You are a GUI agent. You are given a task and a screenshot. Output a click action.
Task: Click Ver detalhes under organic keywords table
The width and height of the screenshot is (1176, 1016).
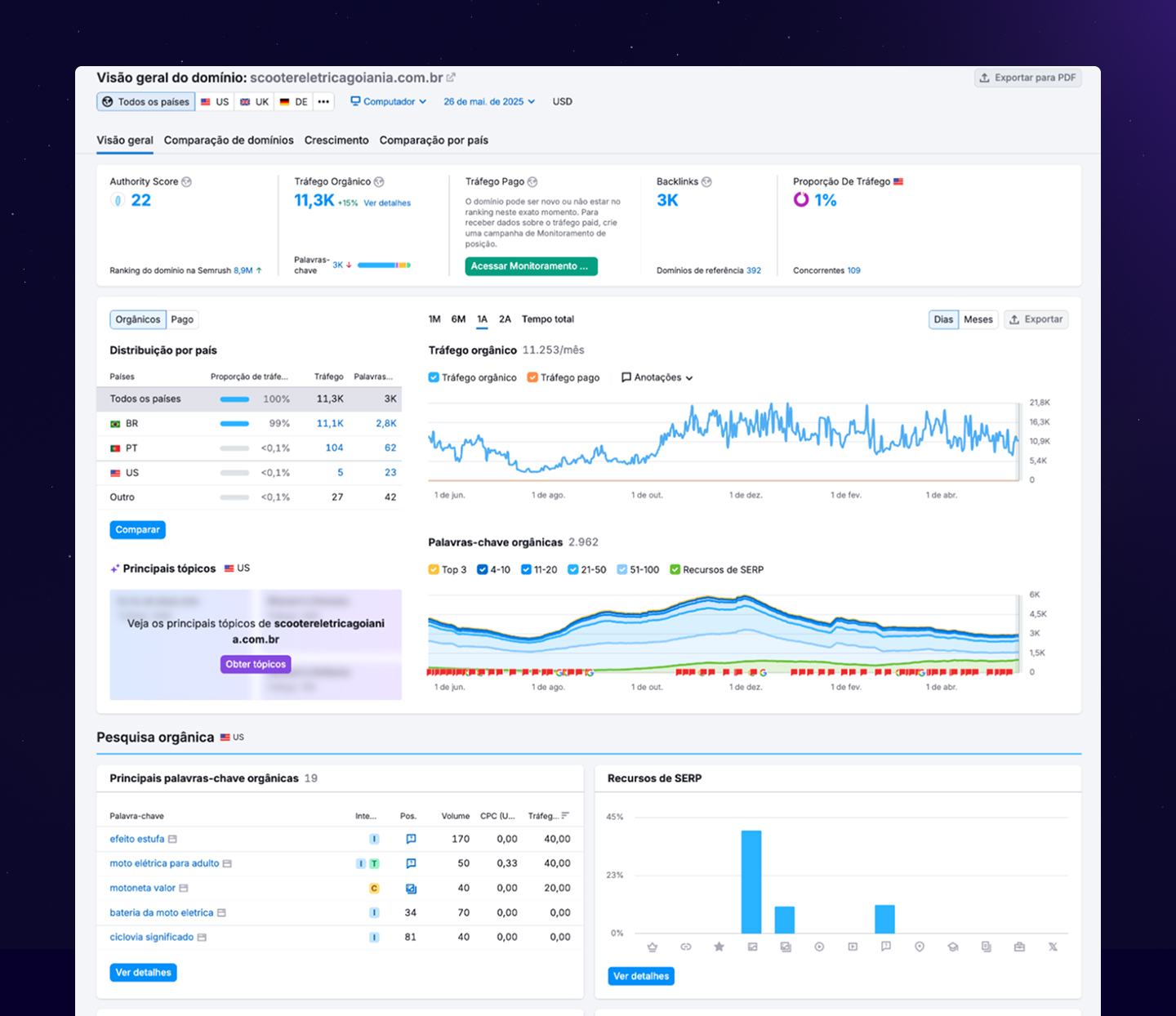pyautogui.click(x=143, y=973)
